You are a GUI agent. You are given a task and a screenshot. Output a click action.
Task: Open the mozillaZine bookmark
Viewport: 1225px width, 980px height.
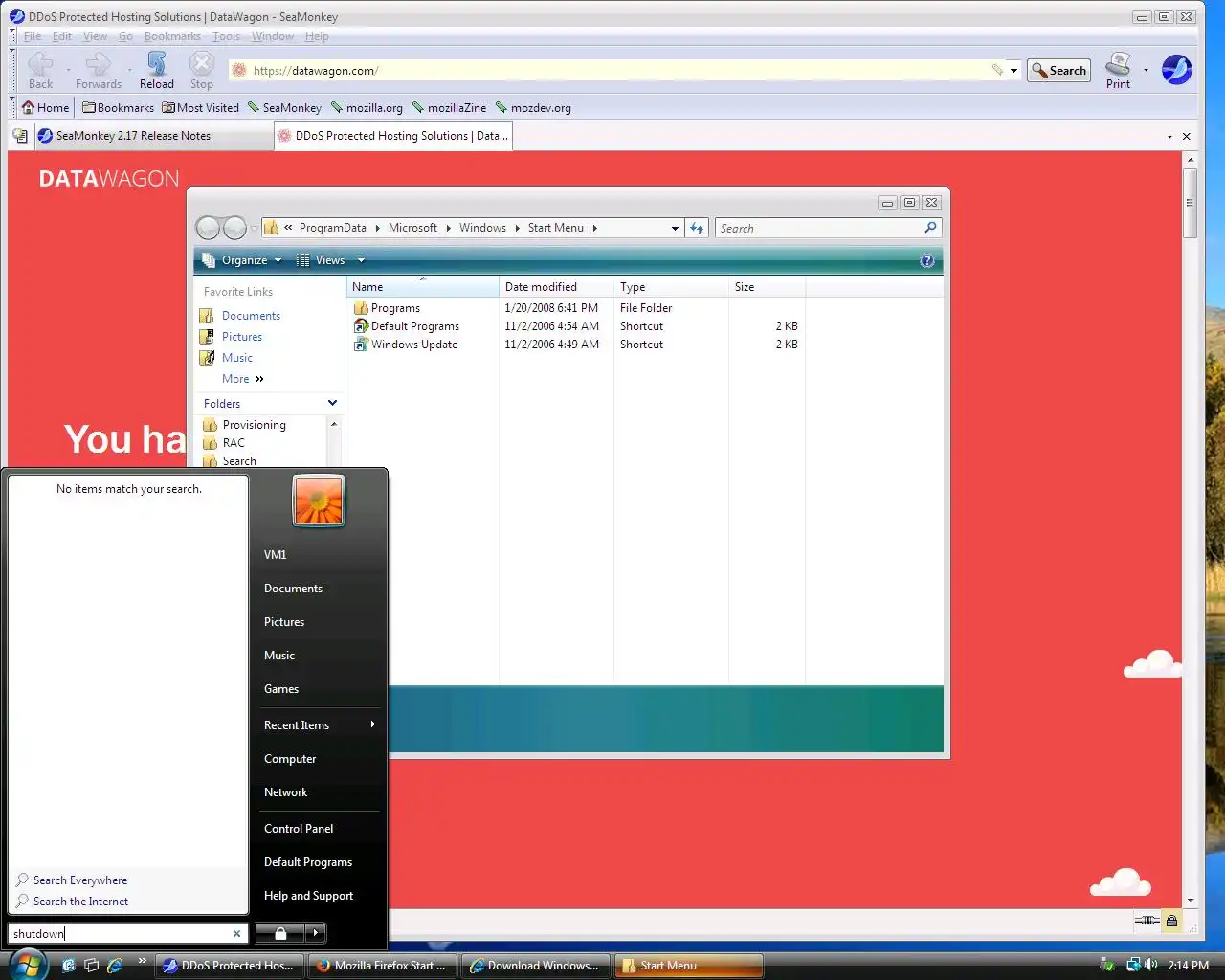point(449,108)
